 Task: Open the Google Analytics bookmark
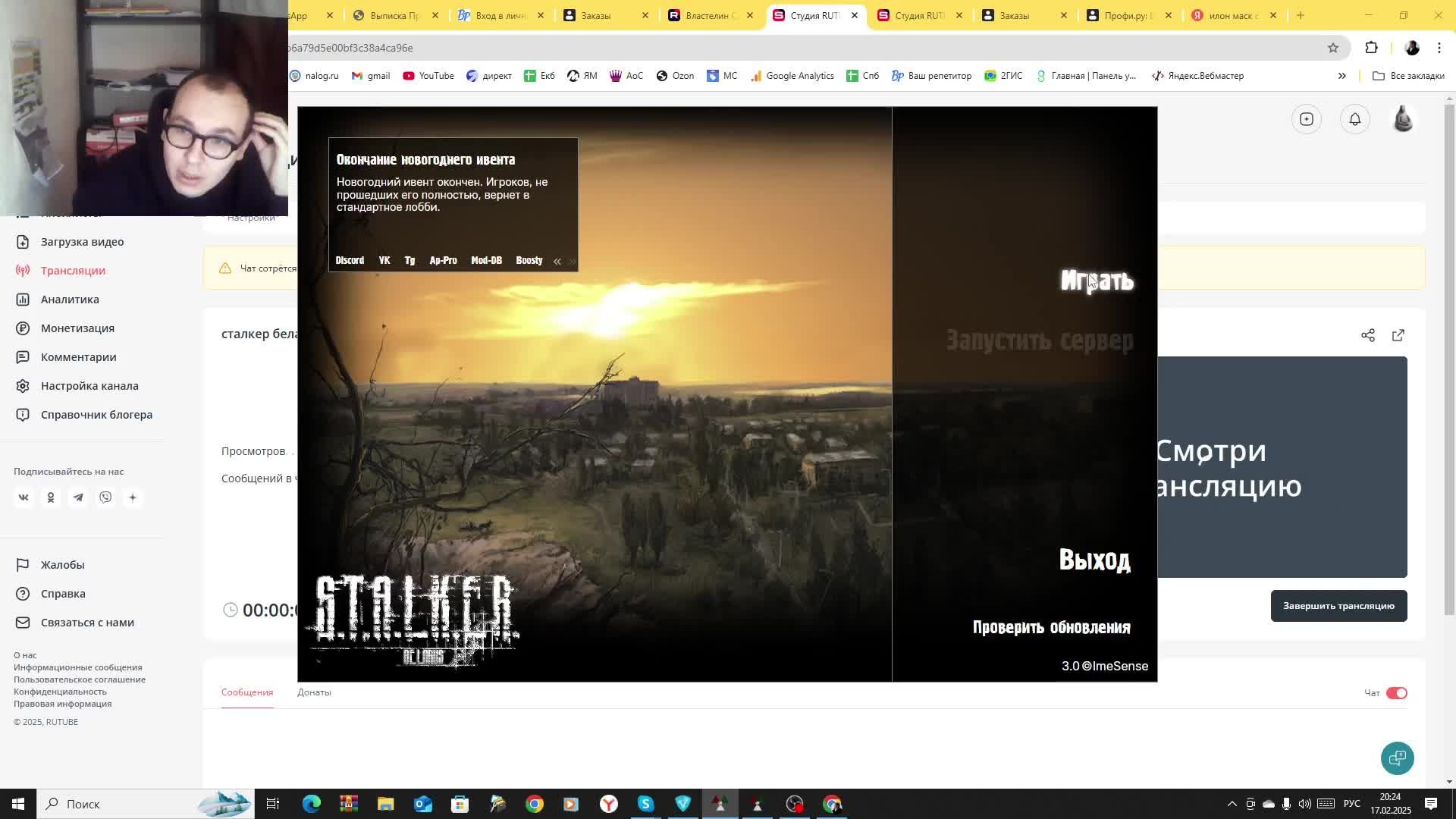[x=792, y=76]
